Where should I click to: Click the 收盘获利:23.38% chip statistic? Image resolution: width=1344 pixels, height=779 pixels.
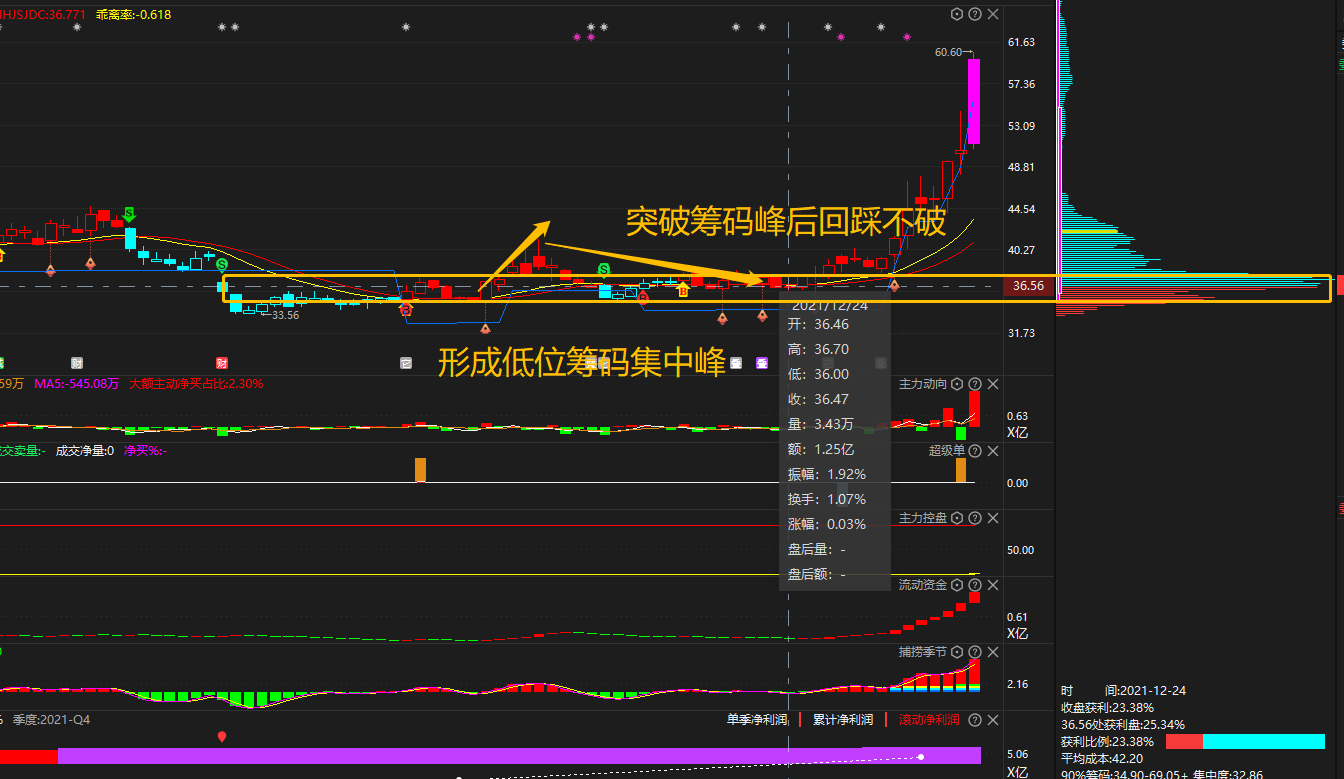click(x=1107, y=707)
